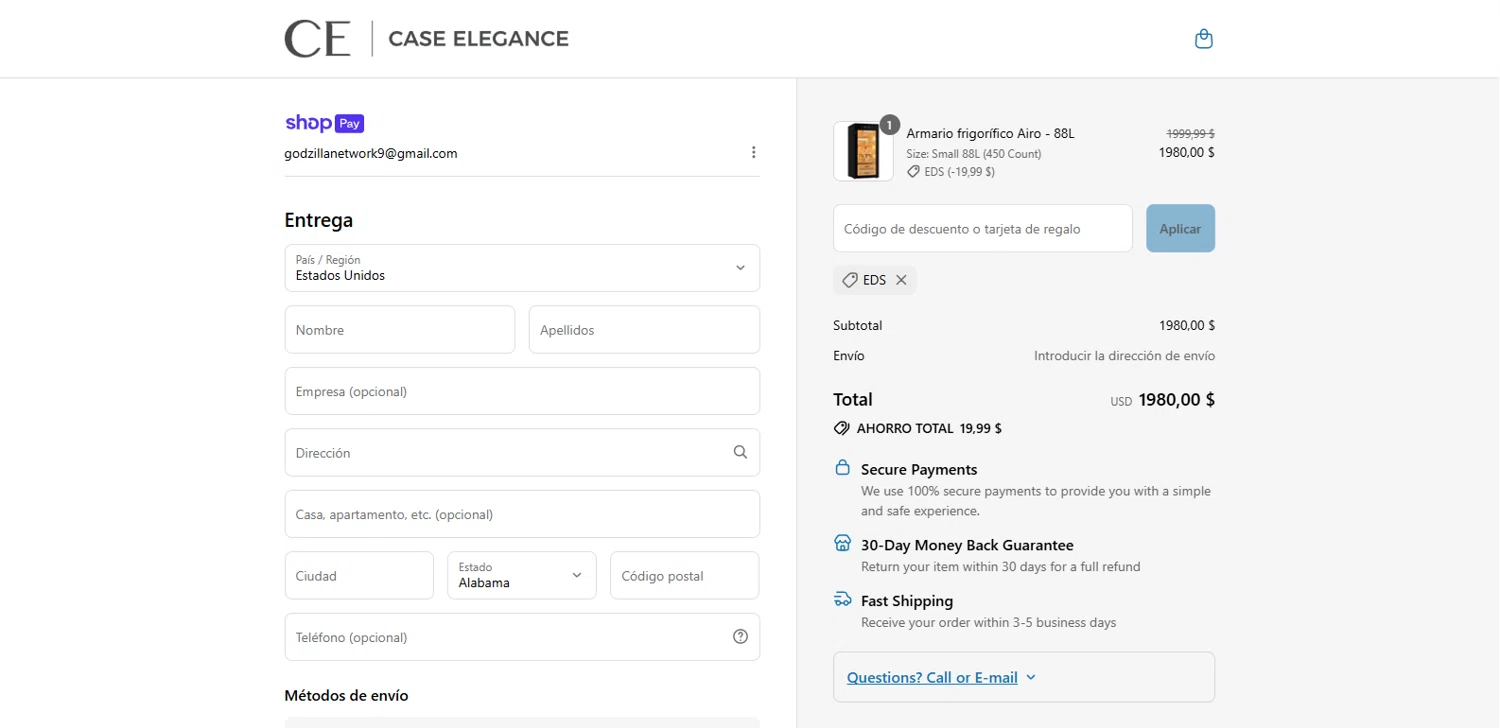Click the tag icon on EDS chip

pyautogui.click(x=850, y=280)
